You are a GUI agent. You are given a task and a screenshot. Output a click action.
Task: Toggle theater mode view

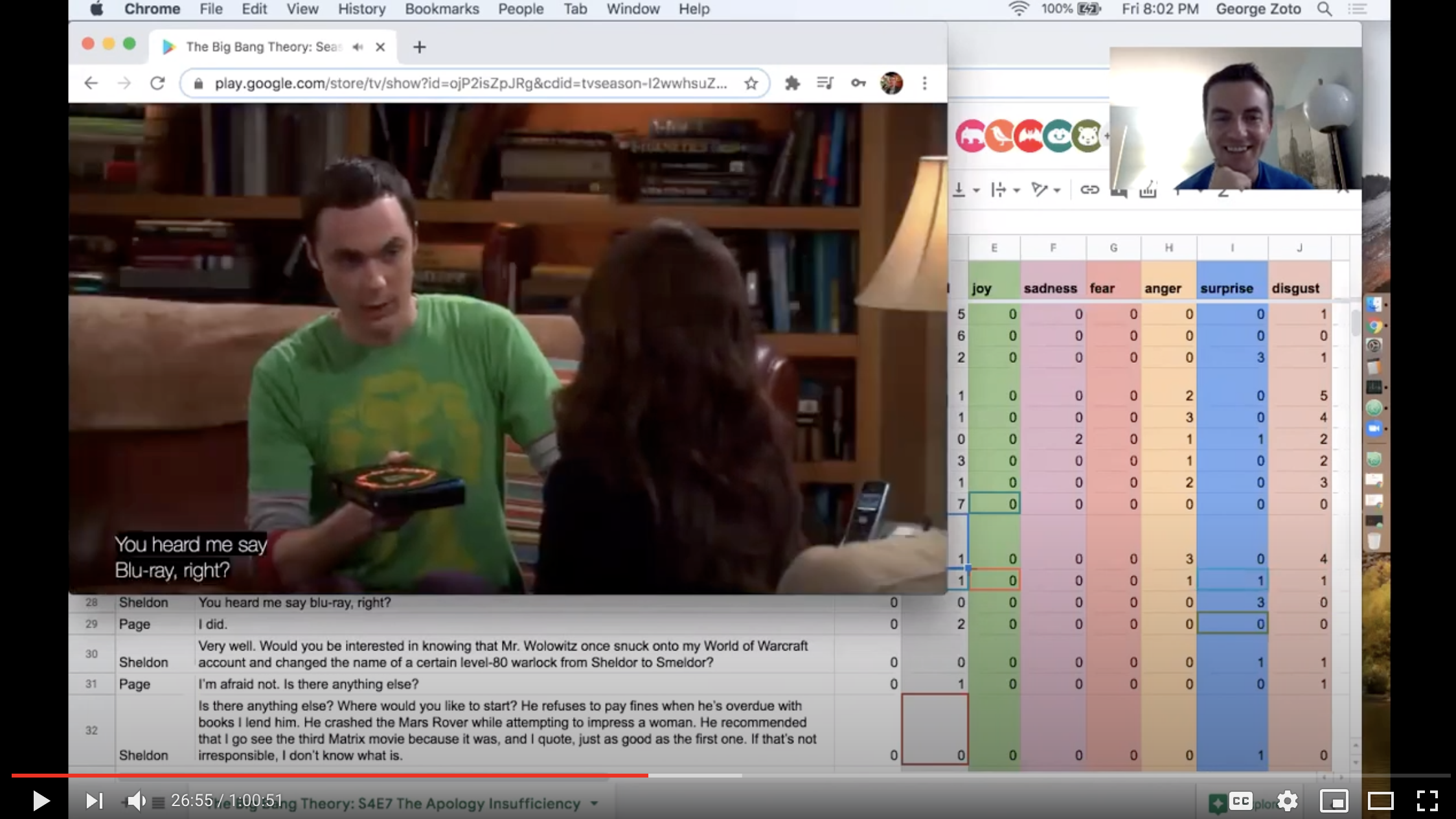(x=1380, y=801)
